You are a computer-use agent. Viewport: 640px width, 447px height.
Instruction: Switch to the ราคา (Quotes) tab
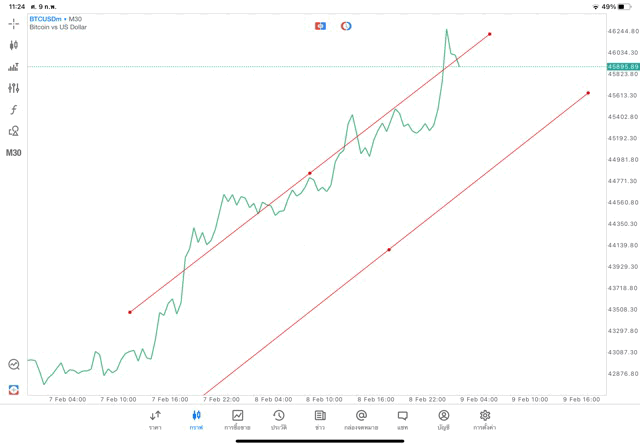(155, 419)
